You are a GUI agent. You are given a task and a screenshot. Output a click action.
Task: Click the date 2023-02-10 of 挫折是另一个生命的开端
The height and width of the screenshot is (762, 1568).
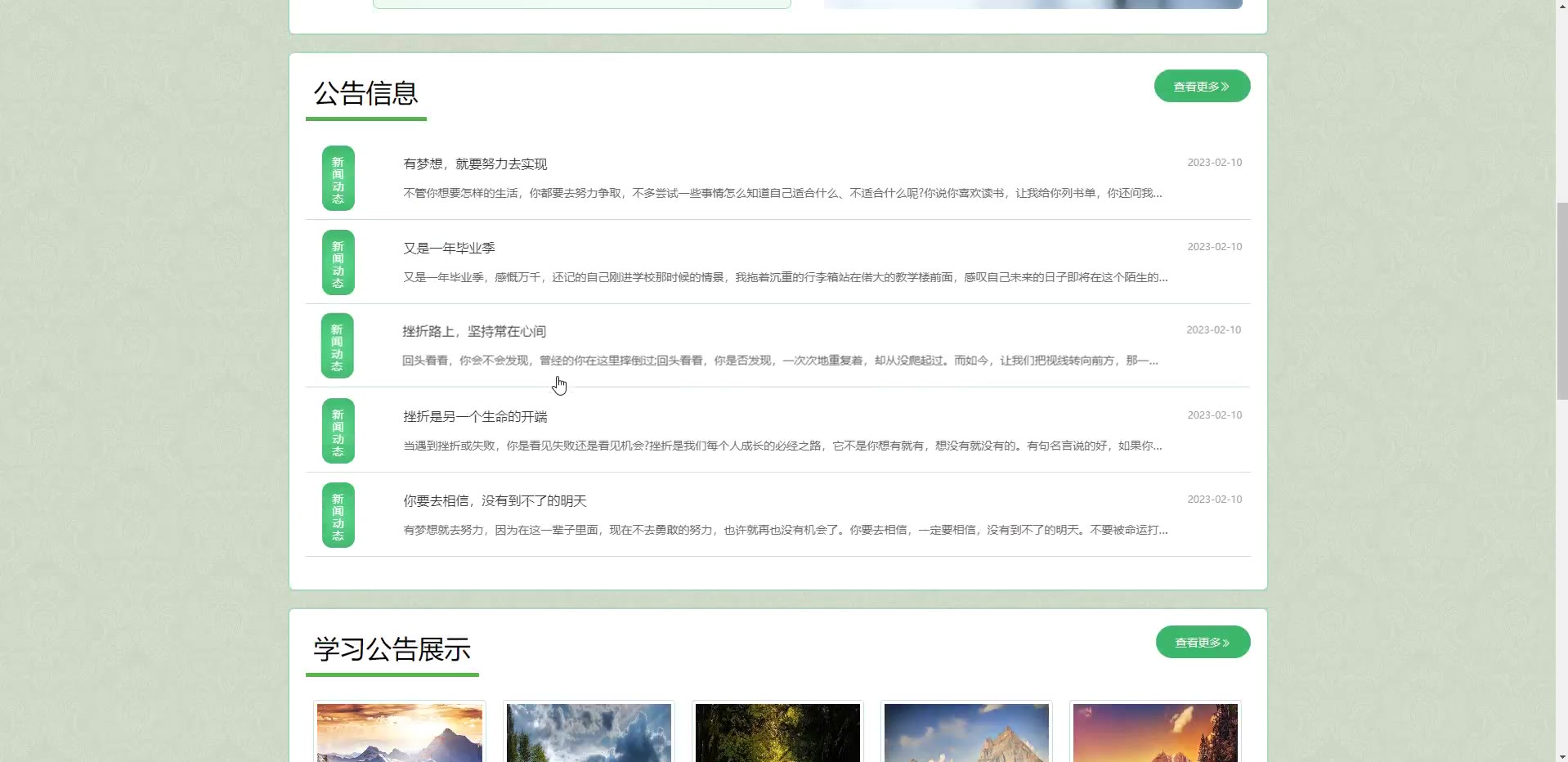[1214, 415]
